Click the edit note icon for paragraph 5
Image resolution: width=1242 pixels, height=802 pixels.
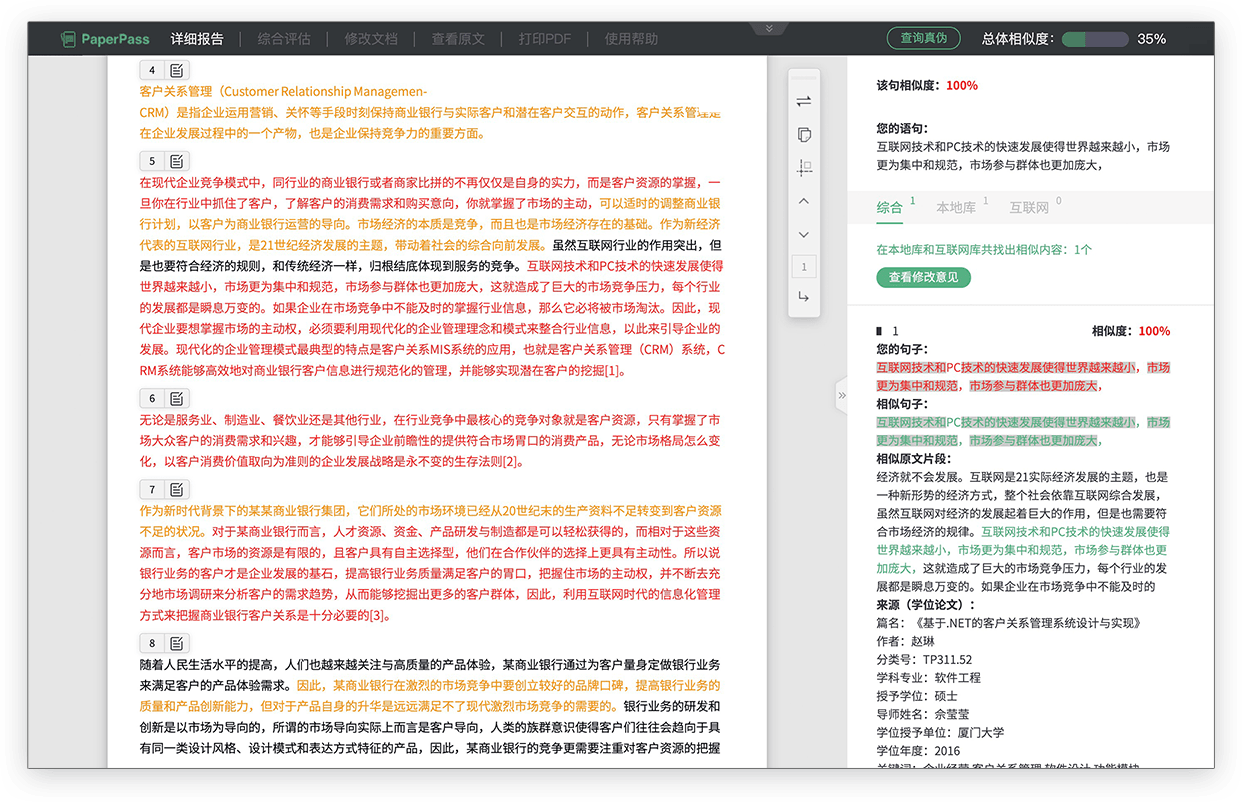pos(177,161)
